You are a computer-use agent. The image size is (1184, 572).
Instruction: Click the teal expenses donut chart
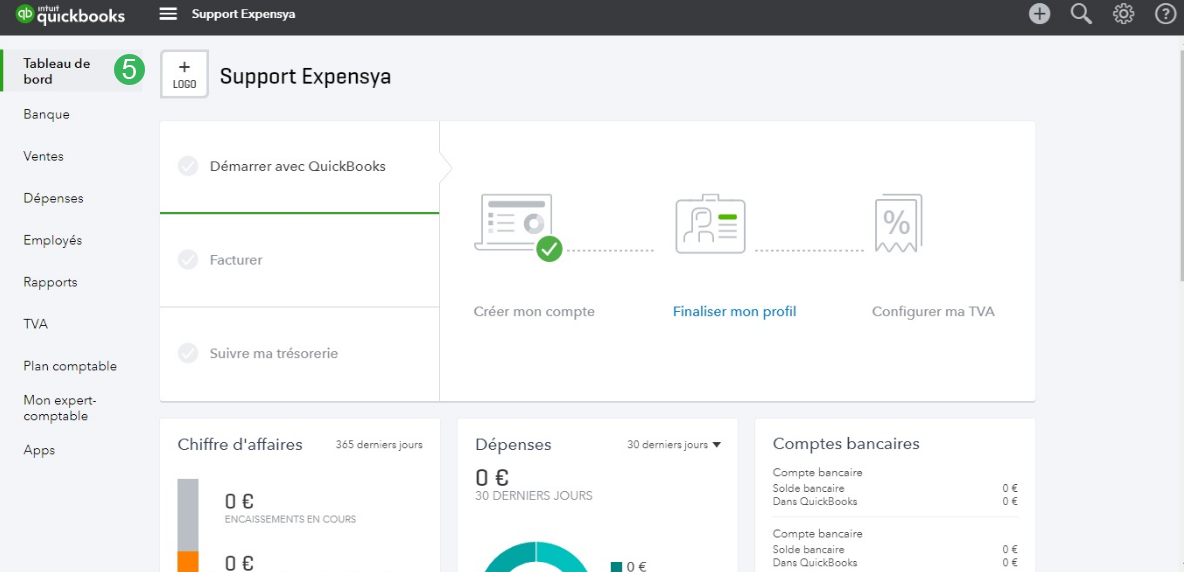tap(535, 558)
